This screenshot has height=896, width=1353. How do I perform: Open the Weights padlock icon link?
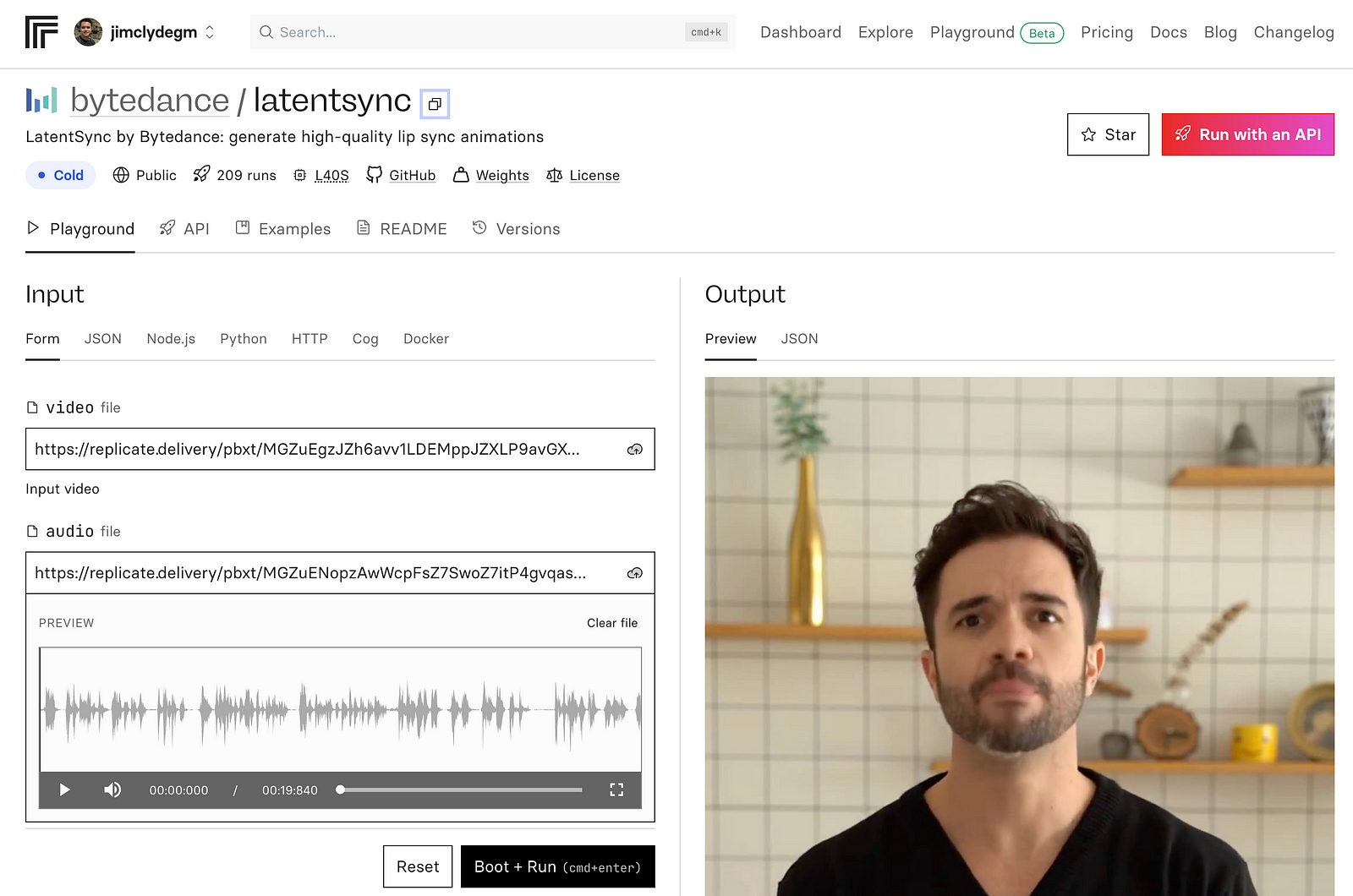tap(462, 174)
